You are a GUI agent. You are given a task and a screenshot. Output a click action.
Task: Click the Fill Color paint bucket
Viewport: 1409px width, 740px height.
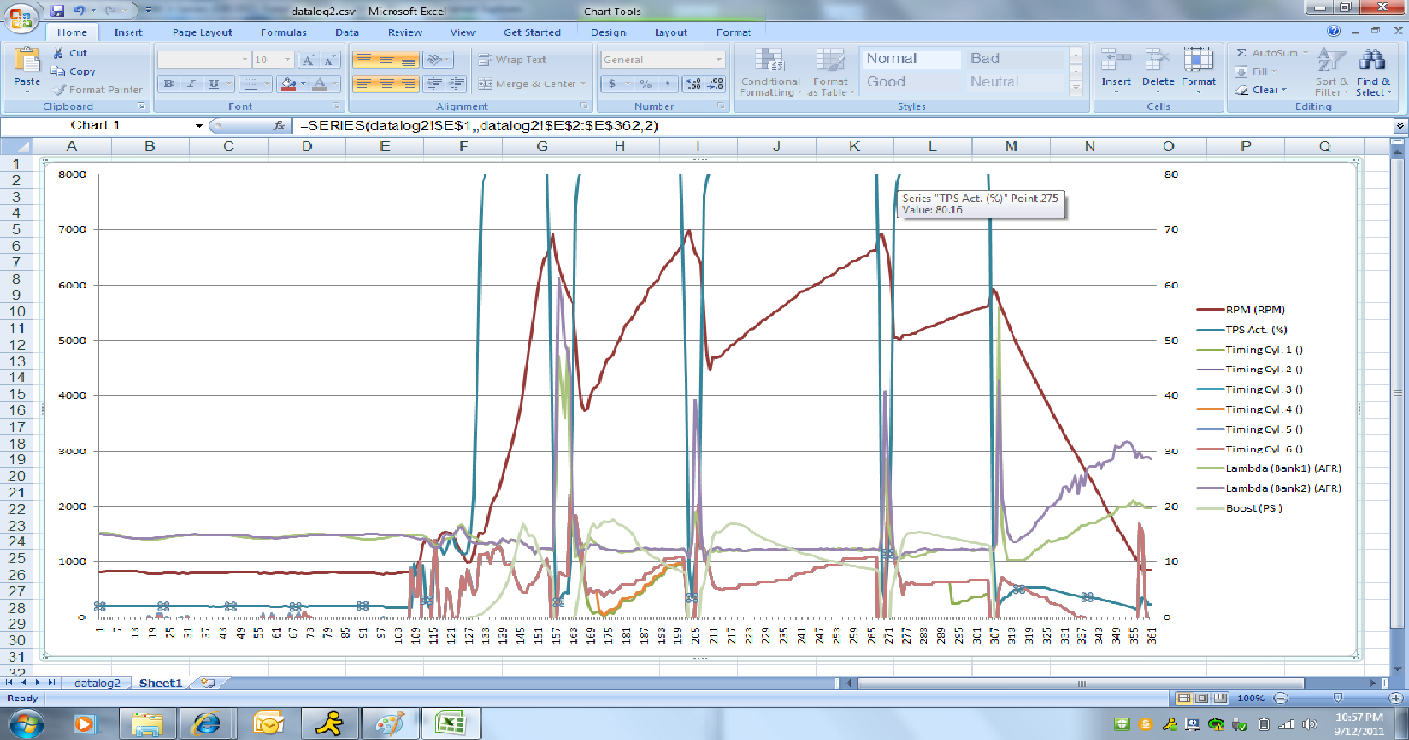pyautogui.click(x=288, y=84)
